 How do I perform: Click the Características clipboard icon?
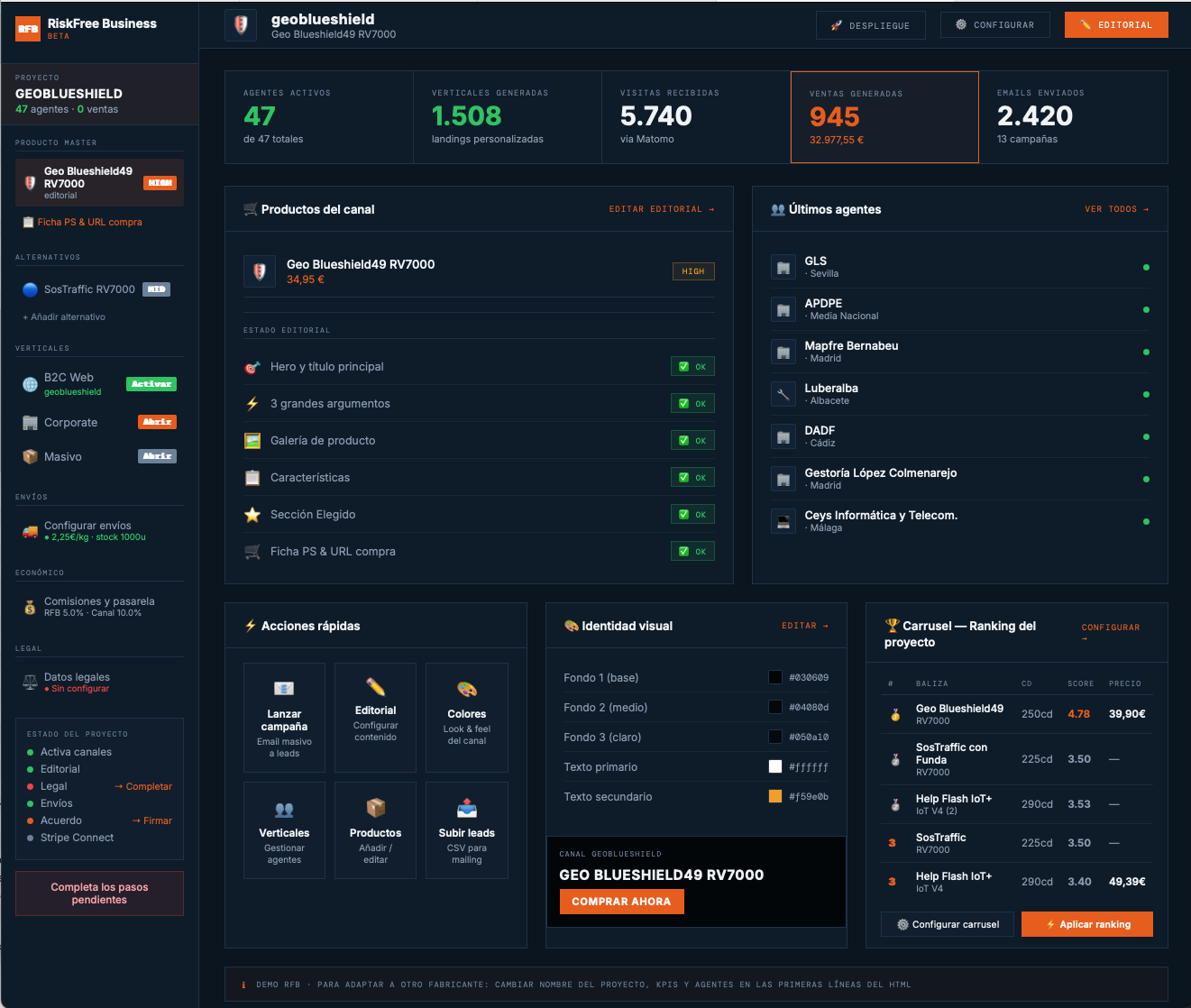[252, 478]
